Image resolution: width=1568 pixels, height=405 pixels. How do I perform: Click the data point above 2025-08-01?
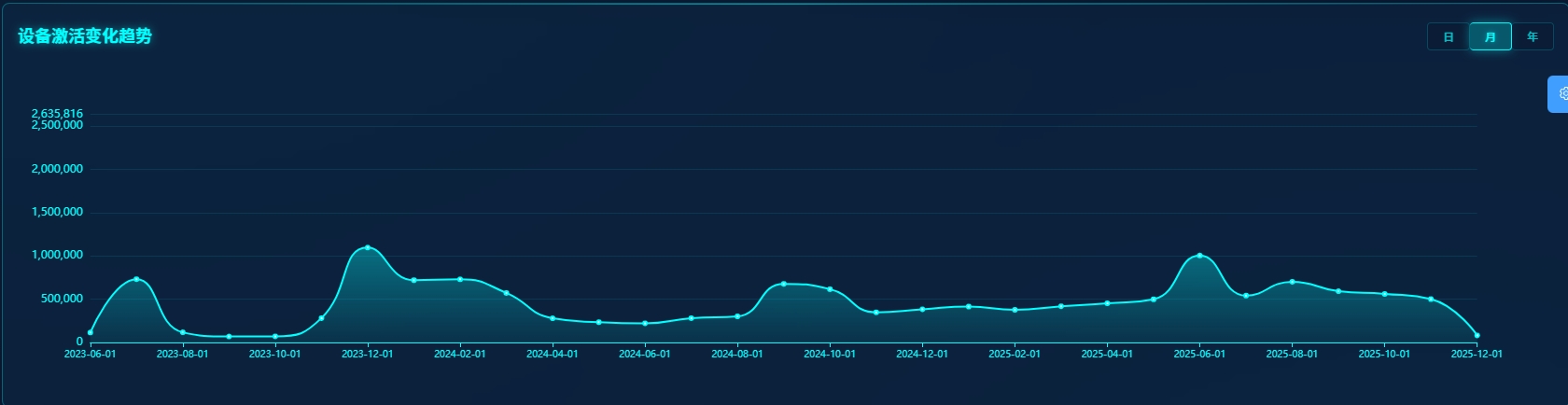point(1292,281)
